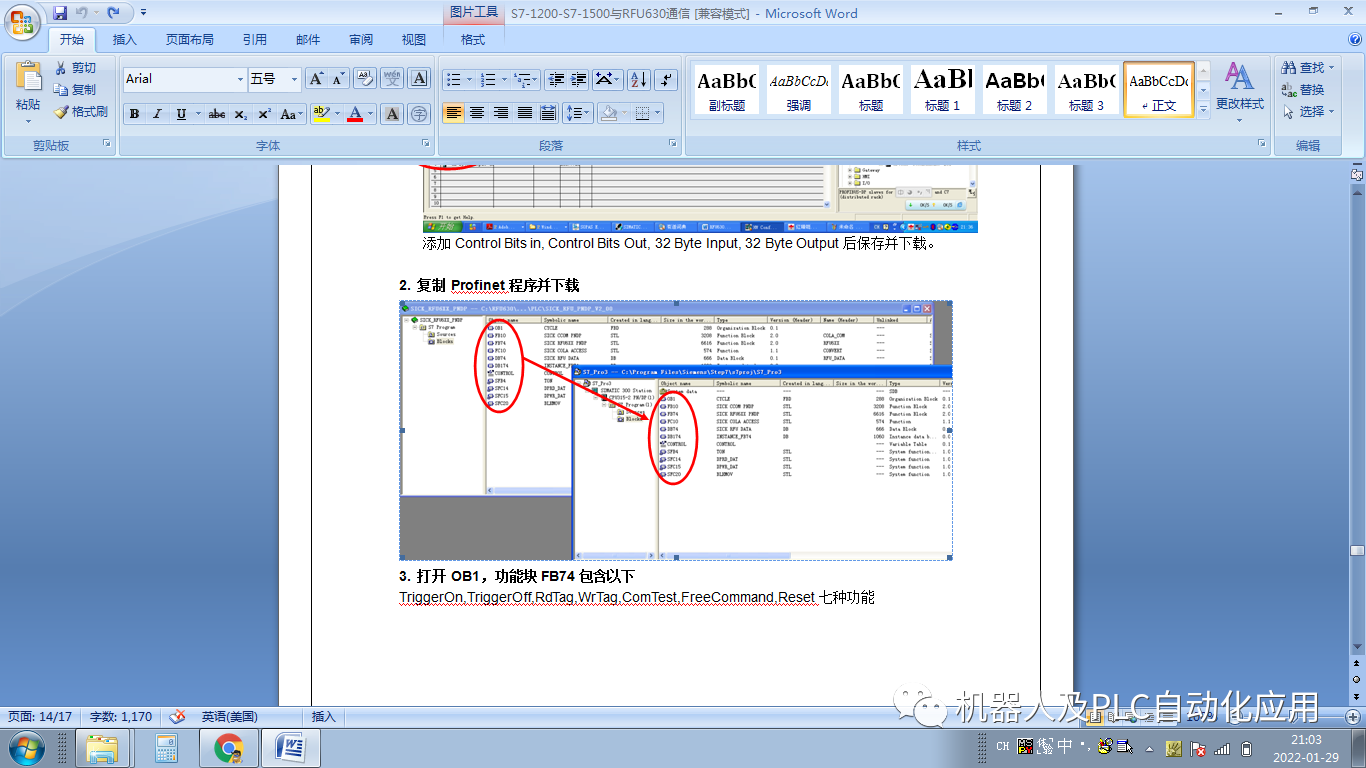Apply numbered list
This screenshot has width=1366, height=768.
click(488, 79)
